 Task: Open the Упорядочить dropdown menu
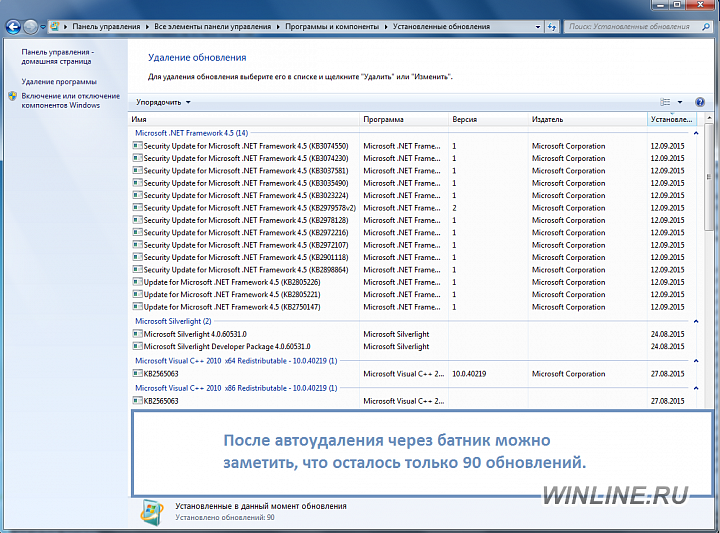click(163, 102)
